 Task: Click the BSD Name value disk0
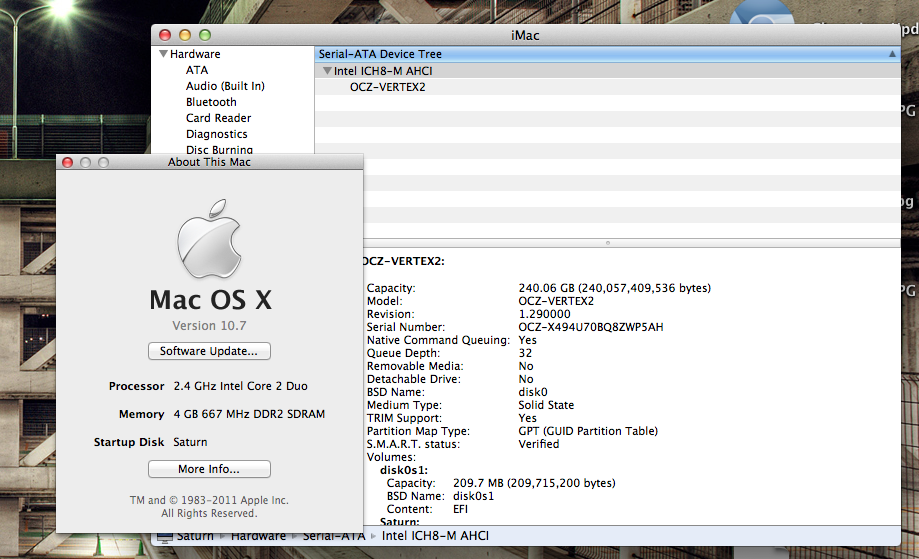click(x=533, y=392)
